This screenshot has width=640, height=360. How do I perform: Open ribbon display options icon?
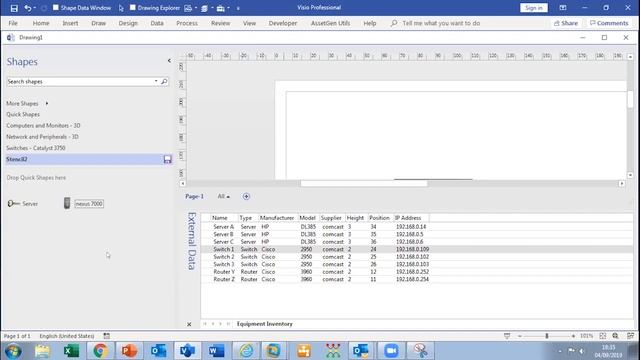pyautogui.click(x=563, y=8)
